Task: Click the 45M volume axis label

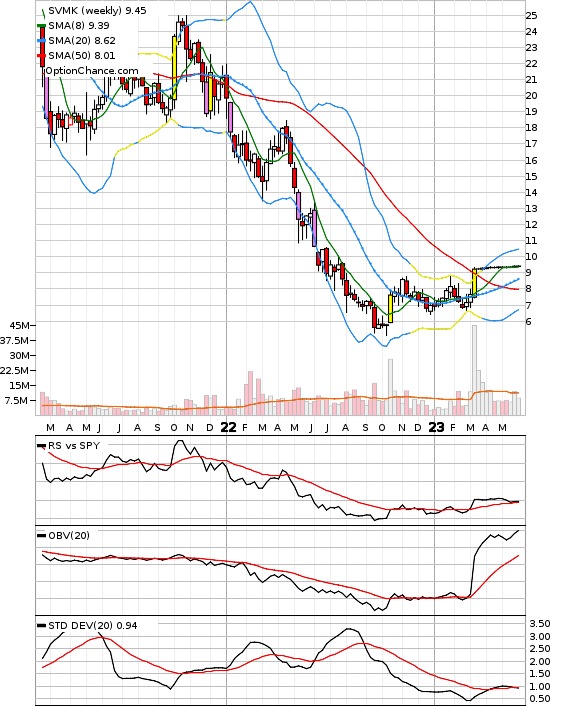Action: [22, 325]
